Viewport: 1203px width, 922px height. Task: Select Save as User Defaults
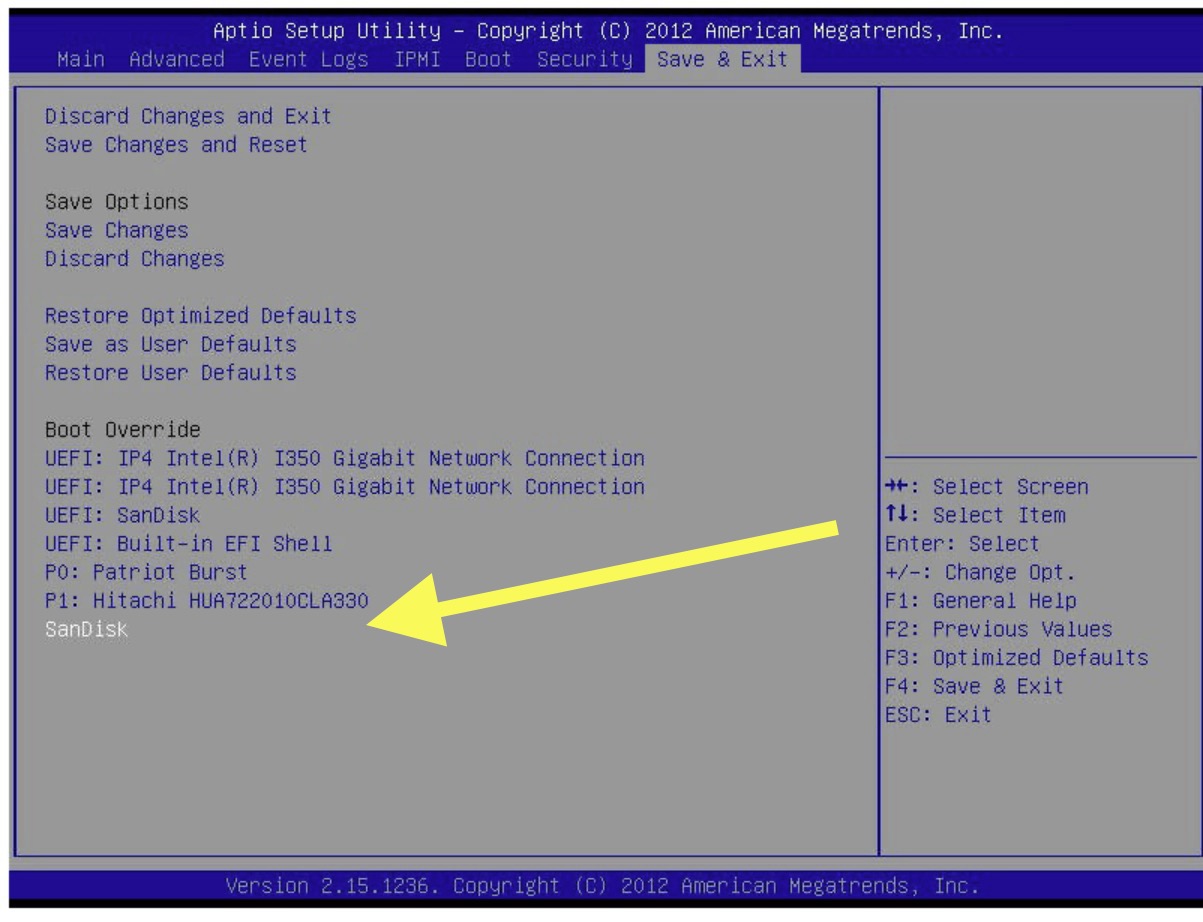tap(170, 344)
